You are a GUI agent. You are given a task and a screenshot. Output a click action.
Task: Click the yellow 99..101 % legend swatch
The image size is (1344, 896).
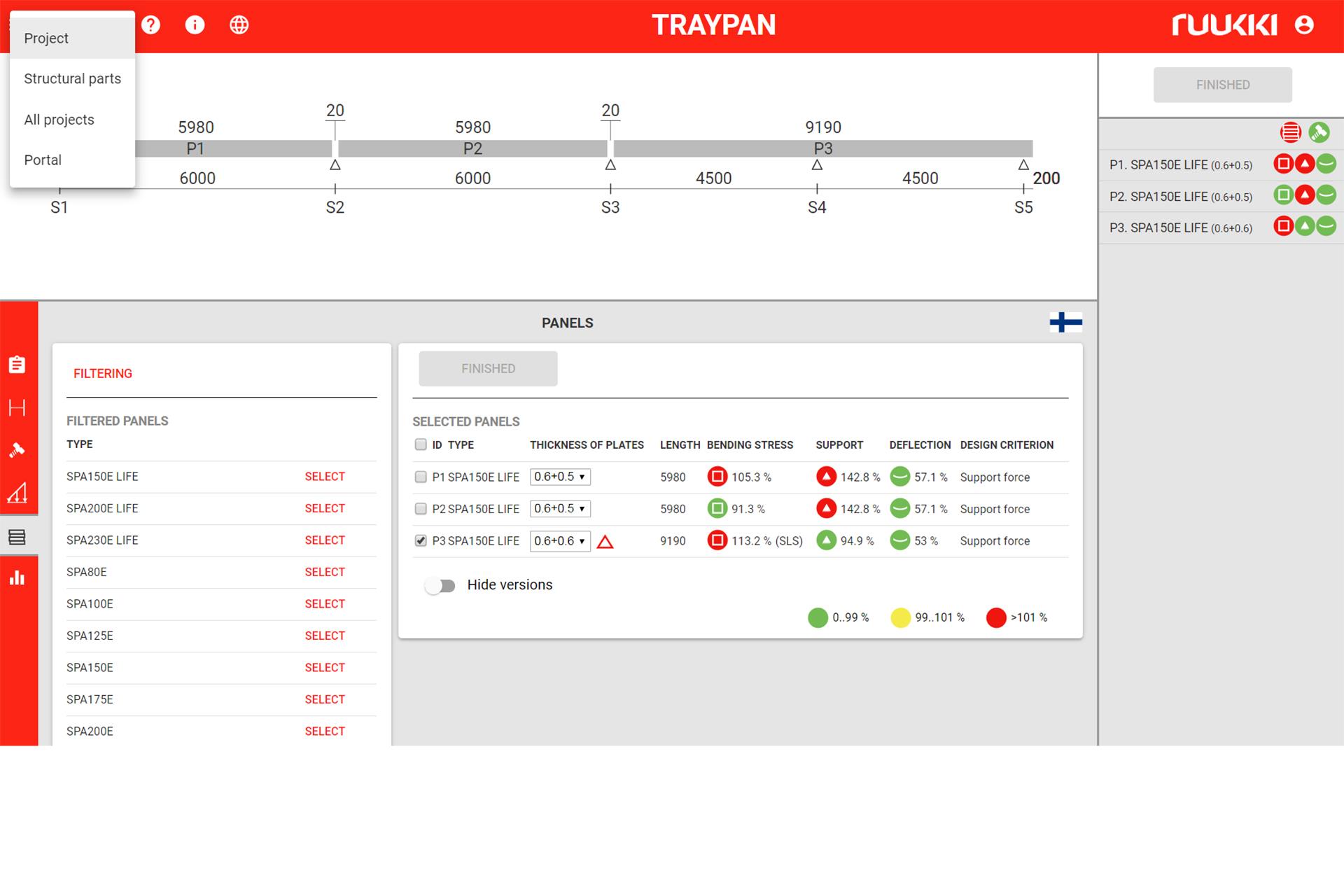(901, 617)
